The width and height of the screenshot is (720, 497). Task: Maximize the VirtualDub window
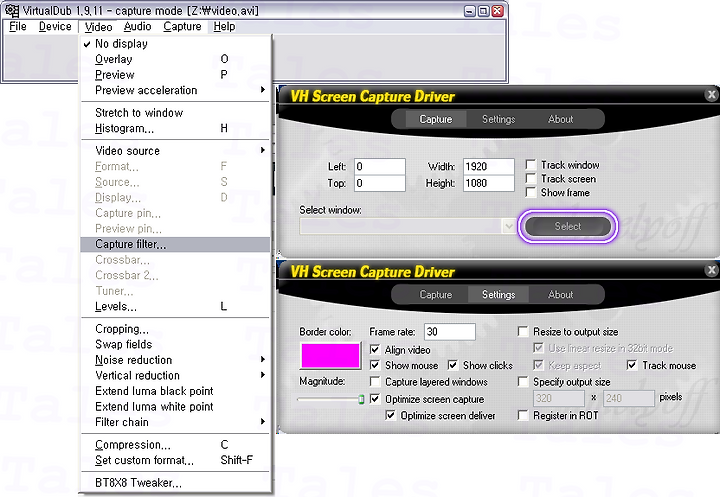point(483,11)
